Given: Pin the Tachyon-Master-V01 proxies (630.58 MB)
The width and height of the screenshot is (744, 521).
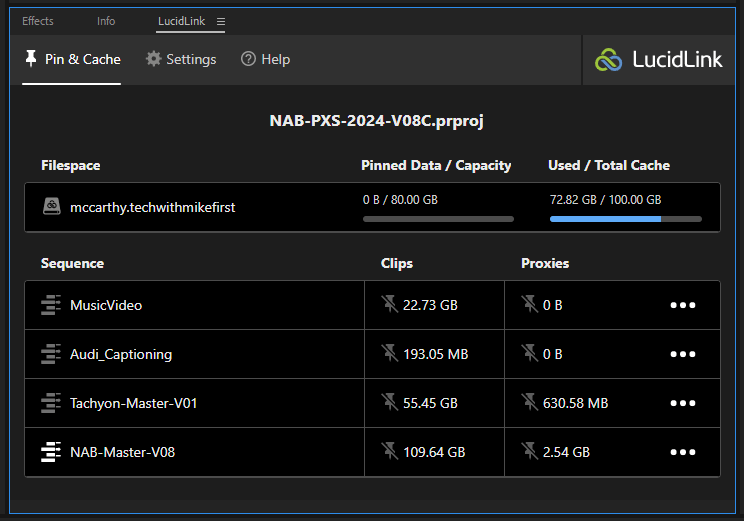Looking at the screenshot, I should tap(529, 402).
